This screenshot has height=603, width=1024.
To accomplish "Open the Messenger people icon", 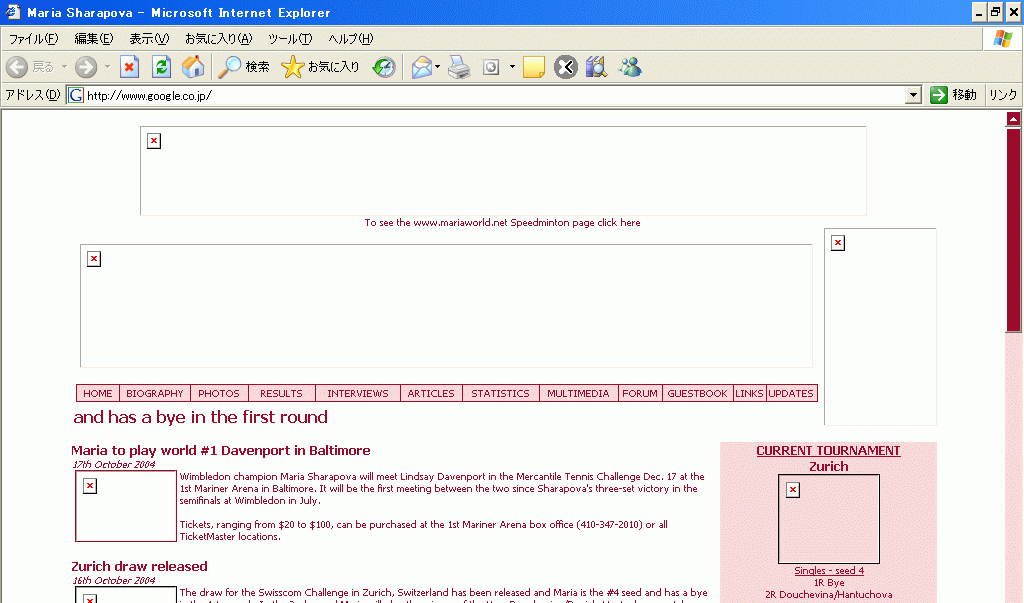I will click(x=630, y=67).
